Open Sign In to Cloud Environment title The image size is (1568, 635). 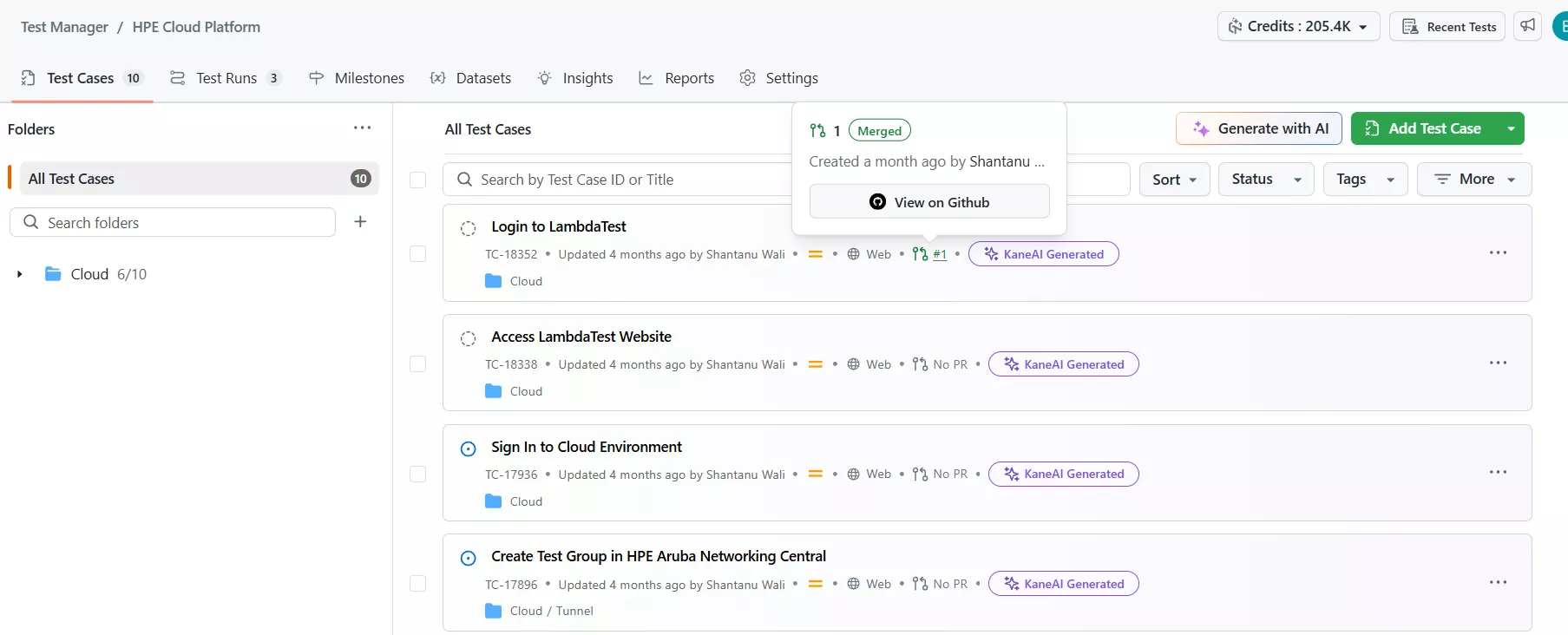coord(587,447)
